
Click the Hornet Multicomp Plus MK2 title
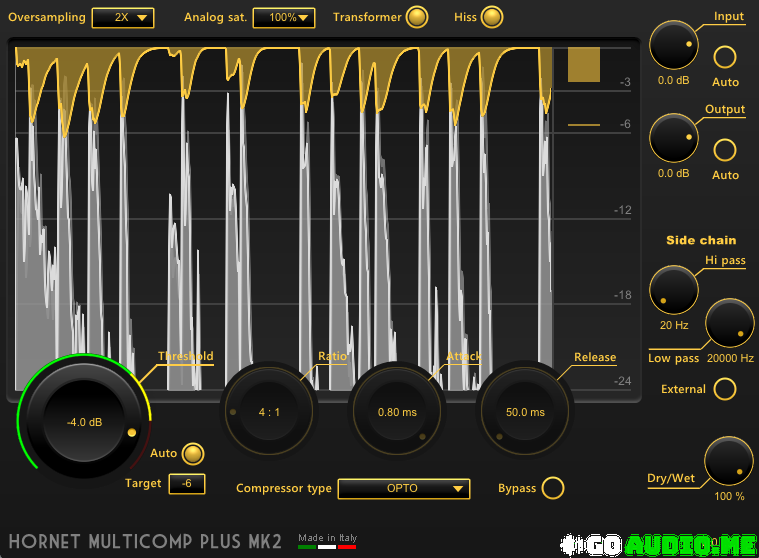(x=145, y=541)
